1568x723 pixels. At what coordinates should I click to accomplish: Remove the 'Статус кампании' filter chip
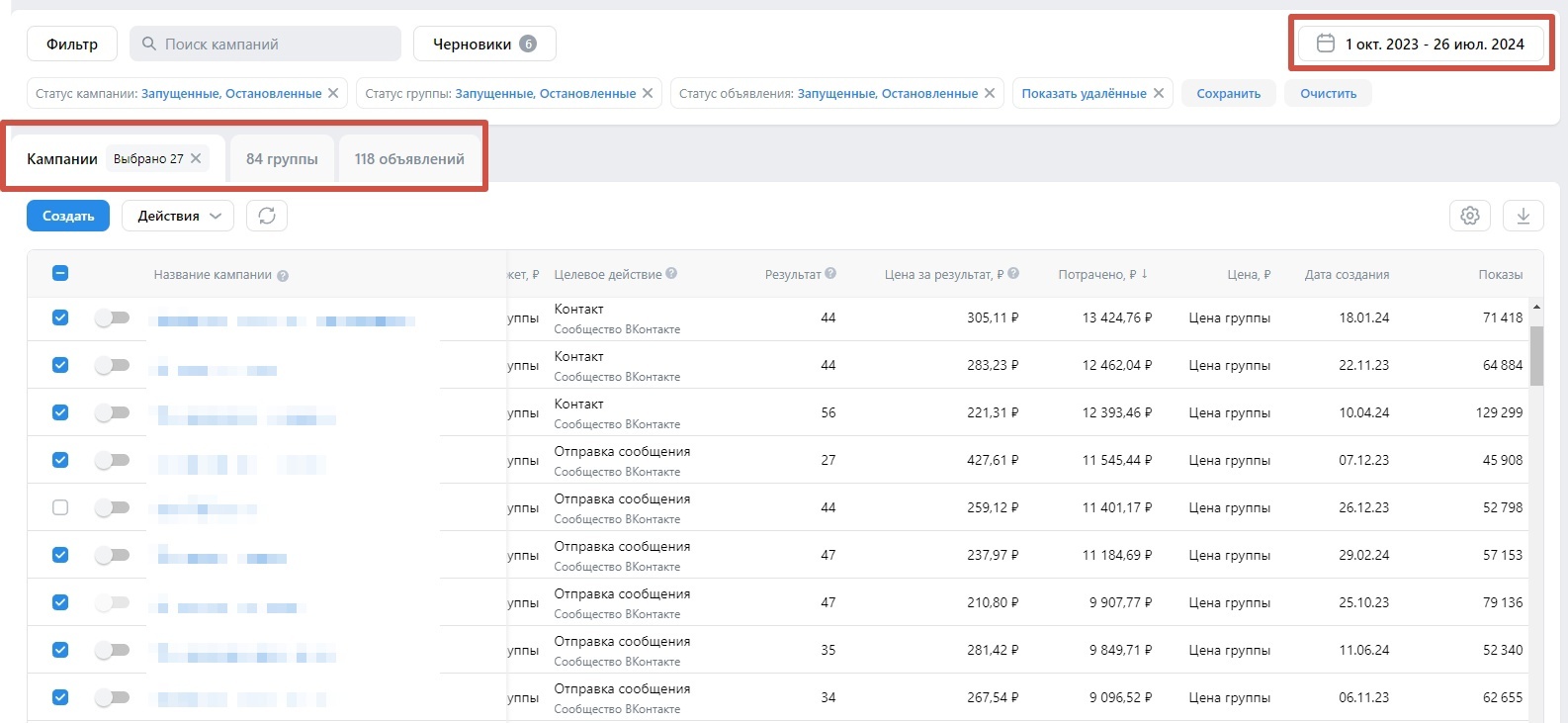333,93
